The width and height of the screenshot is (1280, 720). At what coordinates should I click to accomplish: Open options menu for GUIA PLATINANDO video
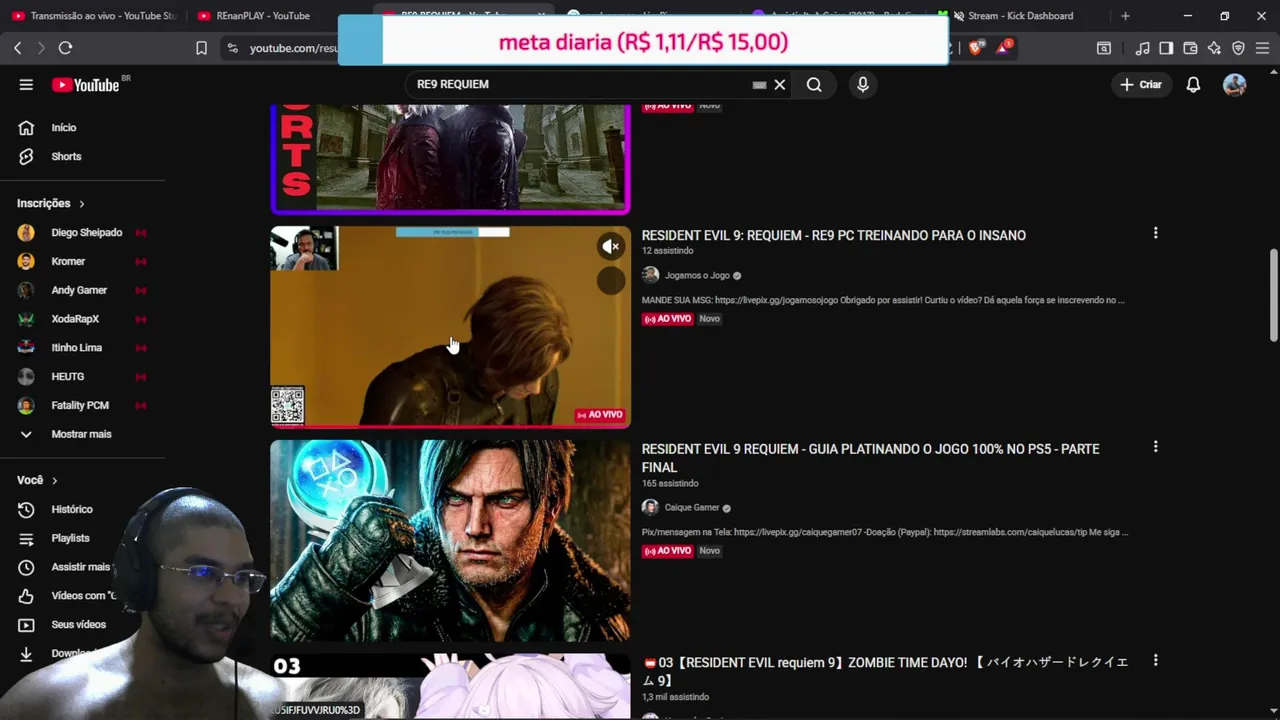(1155, 447)
